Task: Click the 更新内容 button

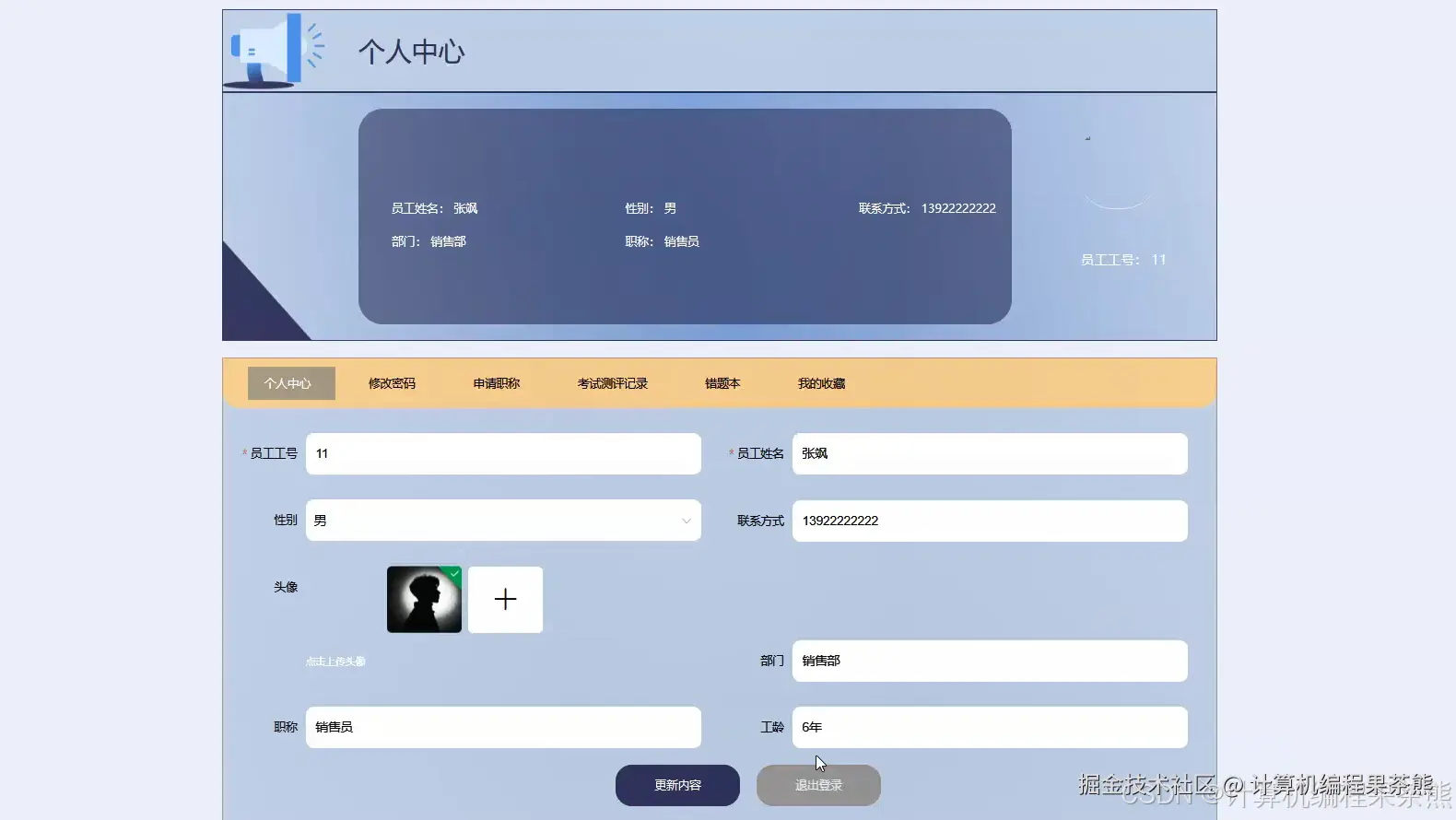Action: [677, 785]
